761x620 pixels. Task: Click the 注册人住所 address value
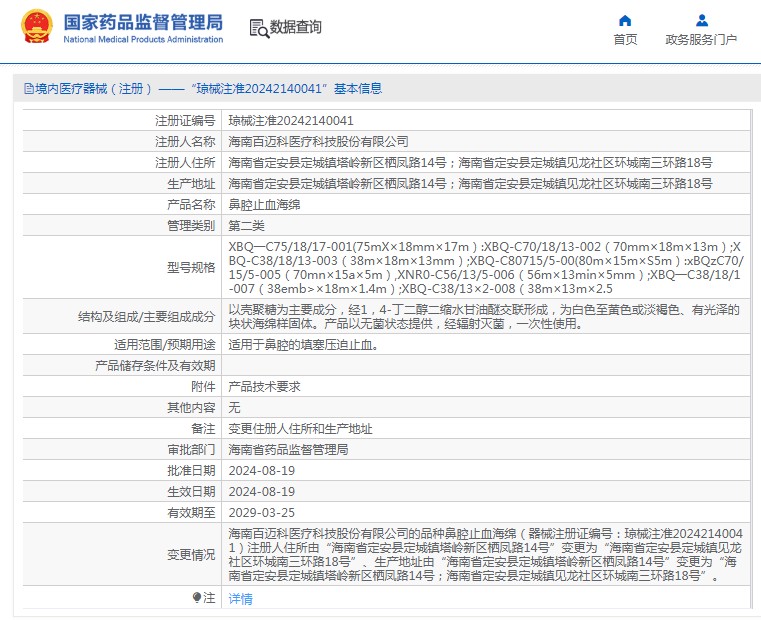470,163
